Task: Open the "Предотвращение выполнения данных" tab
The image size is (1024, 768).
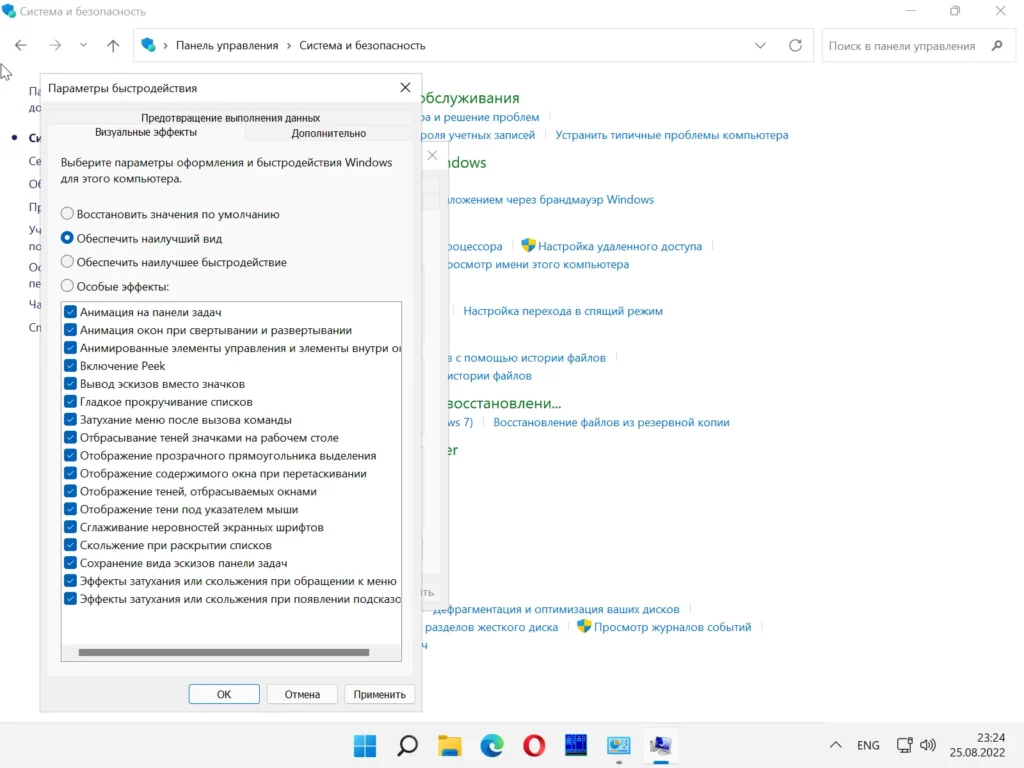Action: click(x=230, y=117)
